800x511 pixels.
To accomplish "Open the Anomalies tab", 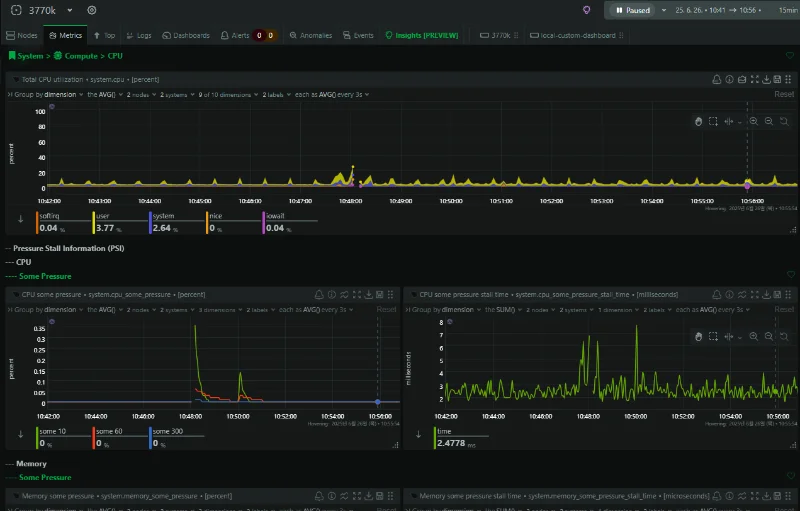I will tap(311, 35).
